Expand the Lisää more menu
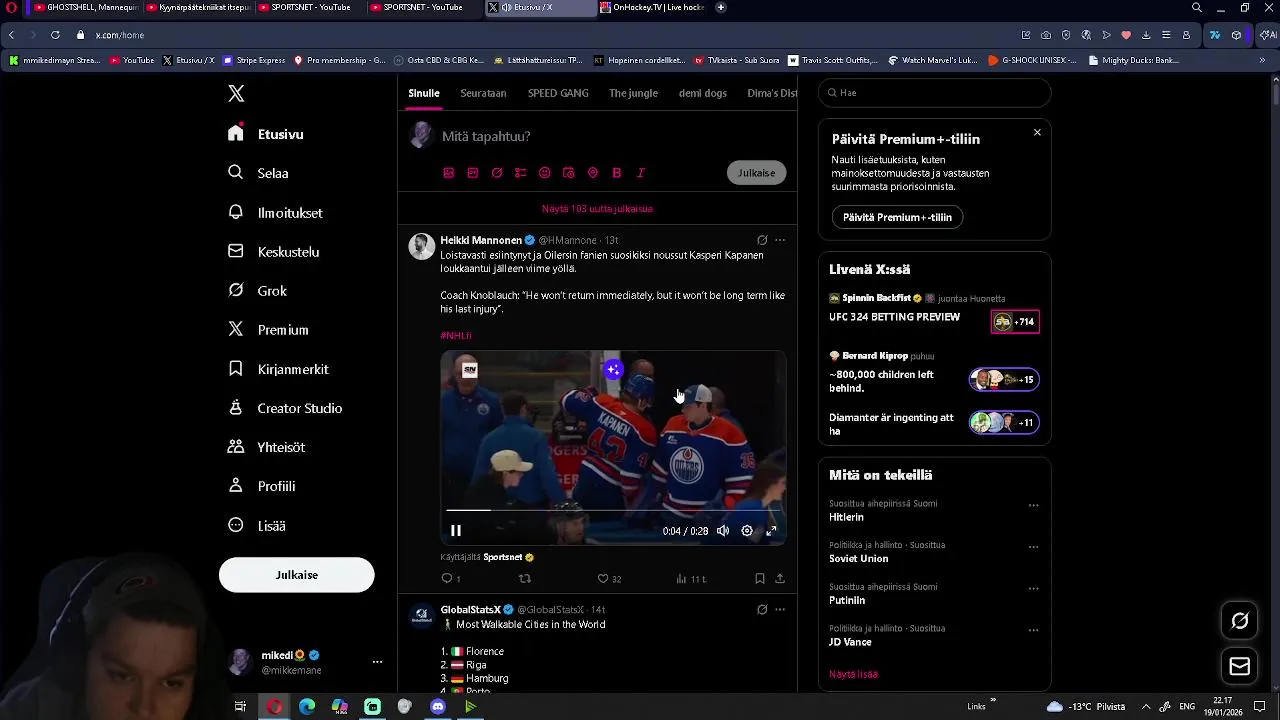The width and height of the screenshot is (1280, 720). 257,525
